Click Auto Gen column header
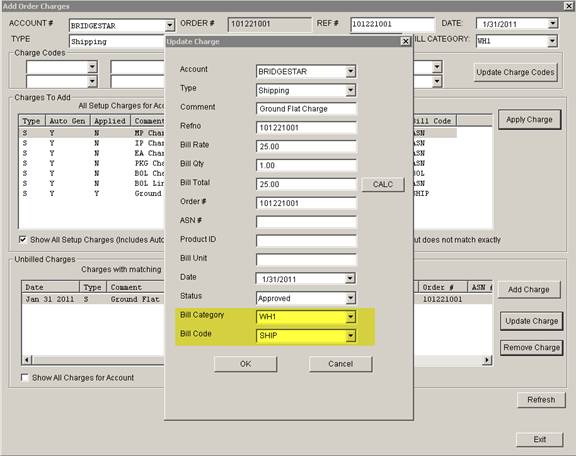This screenshot has height=456, width=576. [x=67, y=121]
